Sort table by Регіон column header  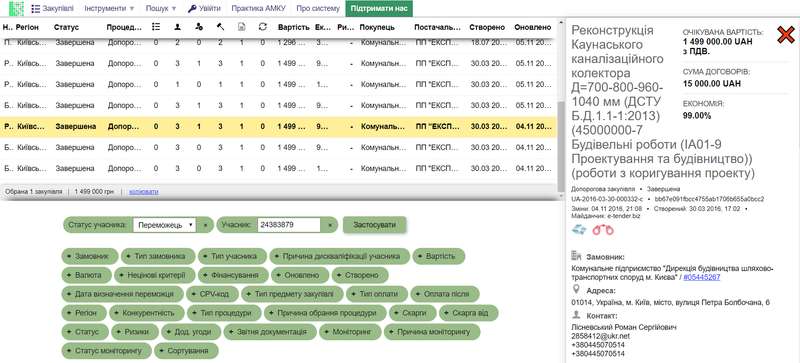point(27,27)
